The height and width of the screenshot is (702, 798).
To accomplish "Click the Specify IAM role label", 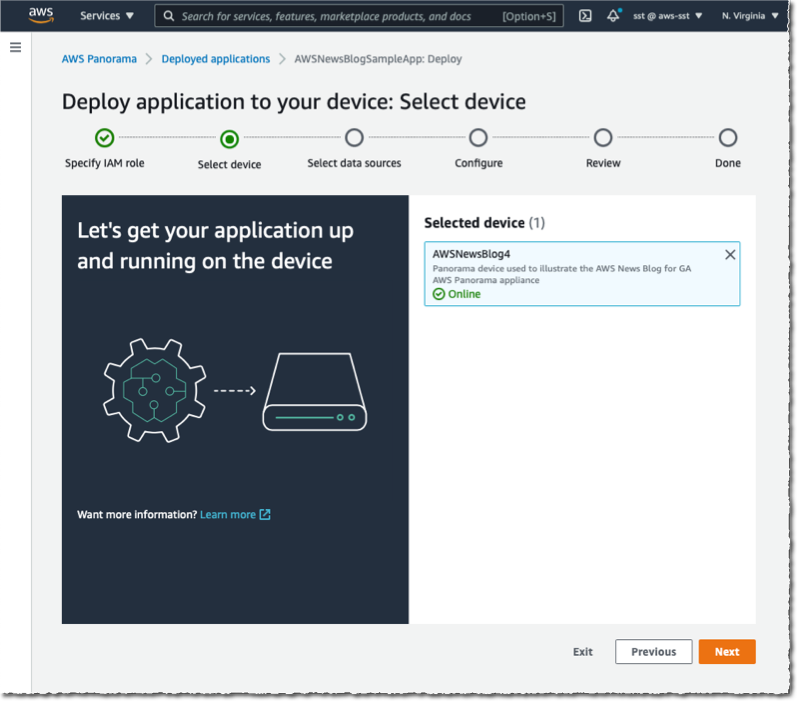I will click(x=104, y=163).
